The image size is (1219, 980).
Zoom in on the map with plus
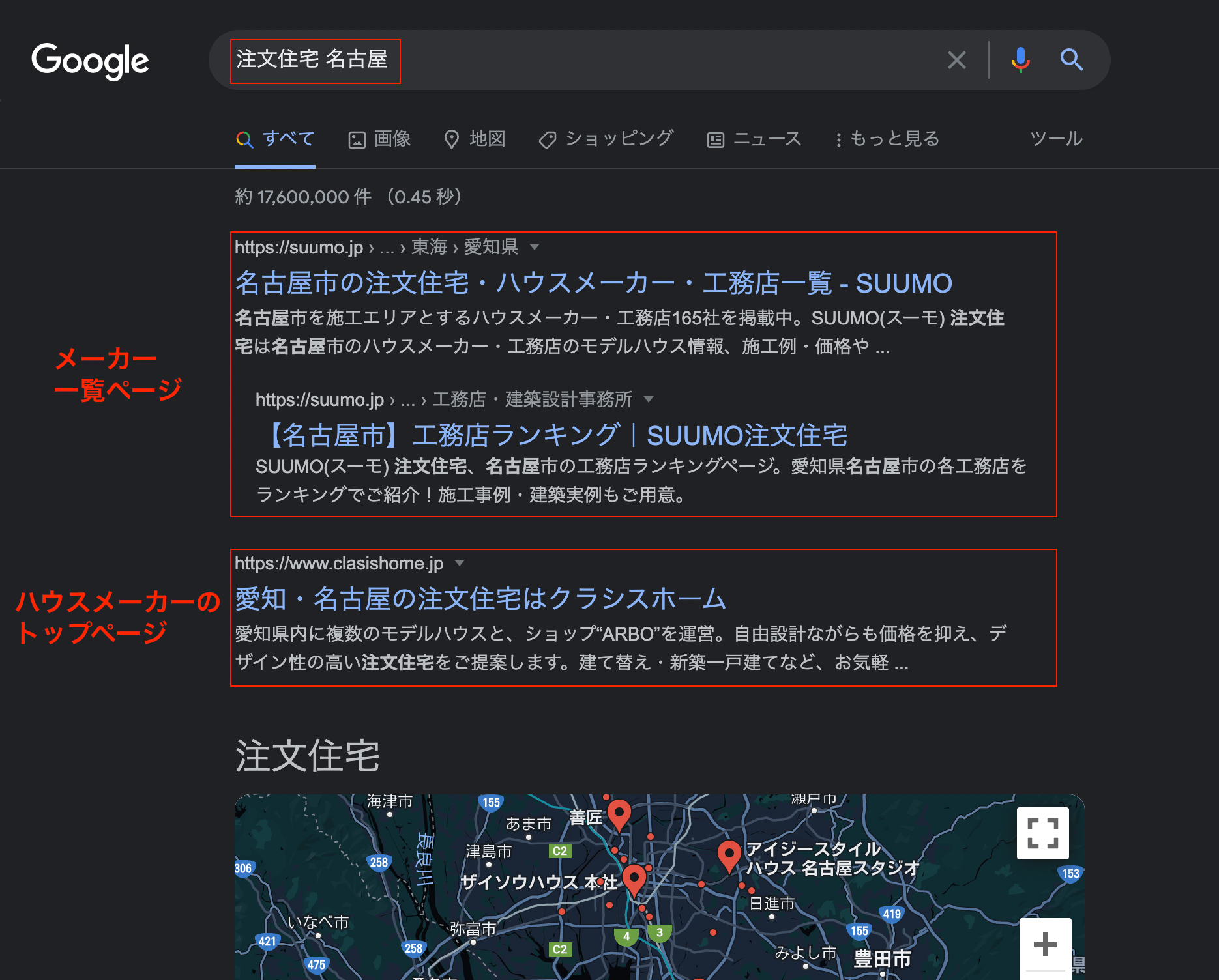pos(1045,944)
